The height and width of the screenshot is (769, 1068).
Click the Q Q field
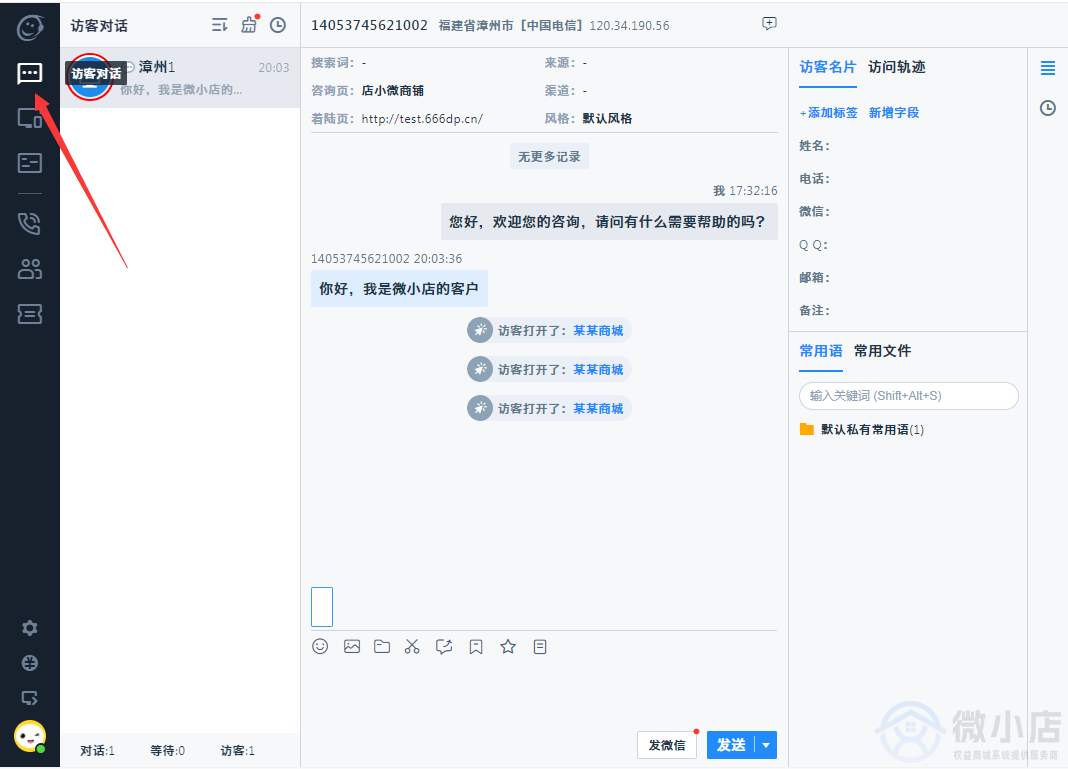908,245
